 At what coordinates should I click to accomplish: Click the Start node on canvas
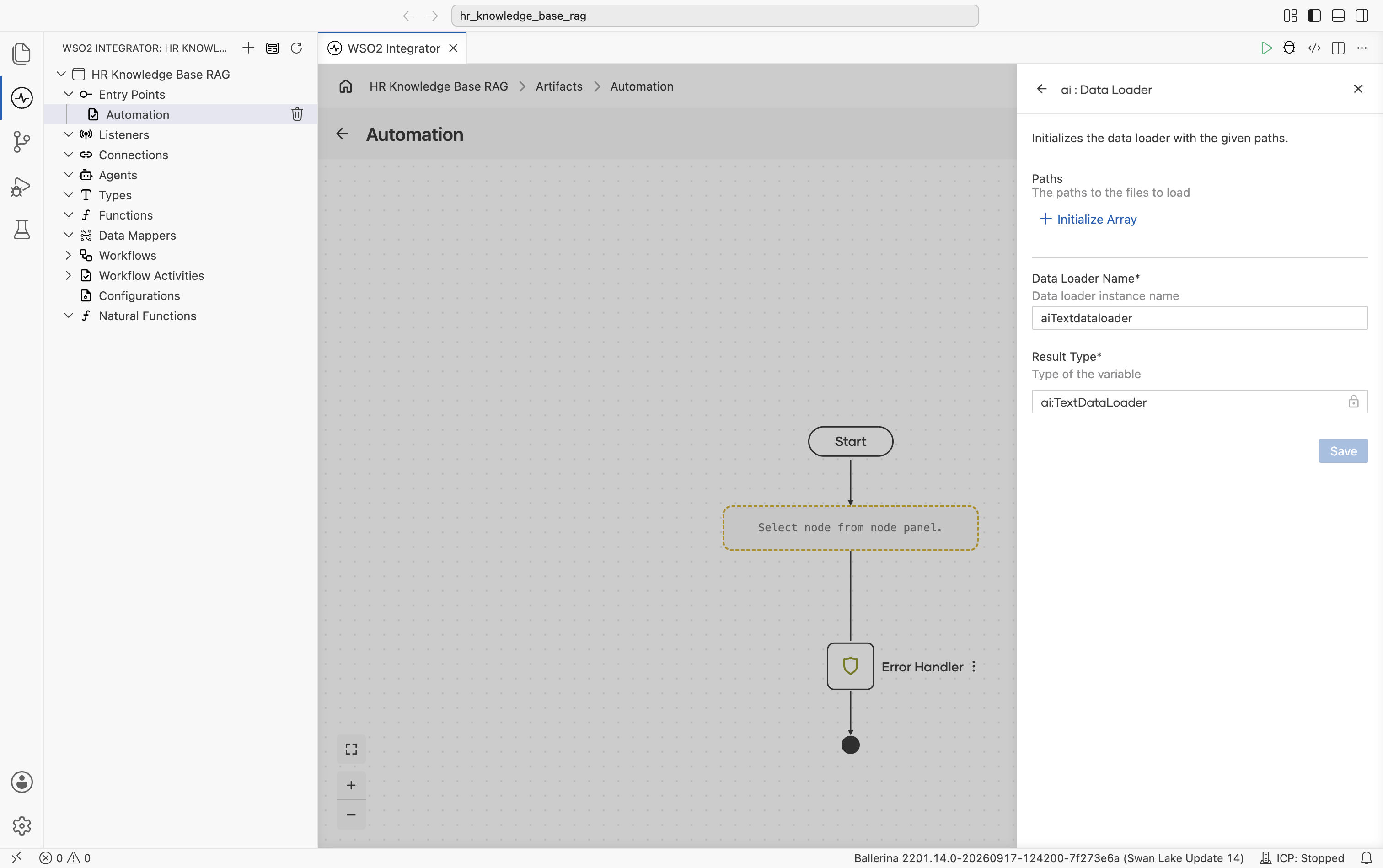(x=850, y=441)
